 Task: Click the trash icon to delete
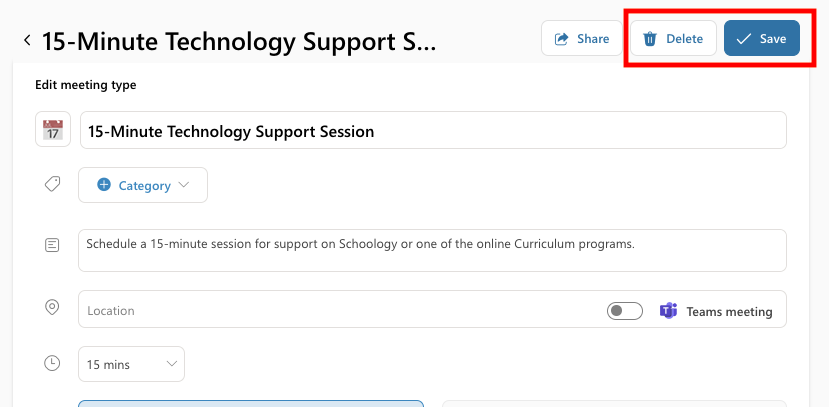pos(650,39)
